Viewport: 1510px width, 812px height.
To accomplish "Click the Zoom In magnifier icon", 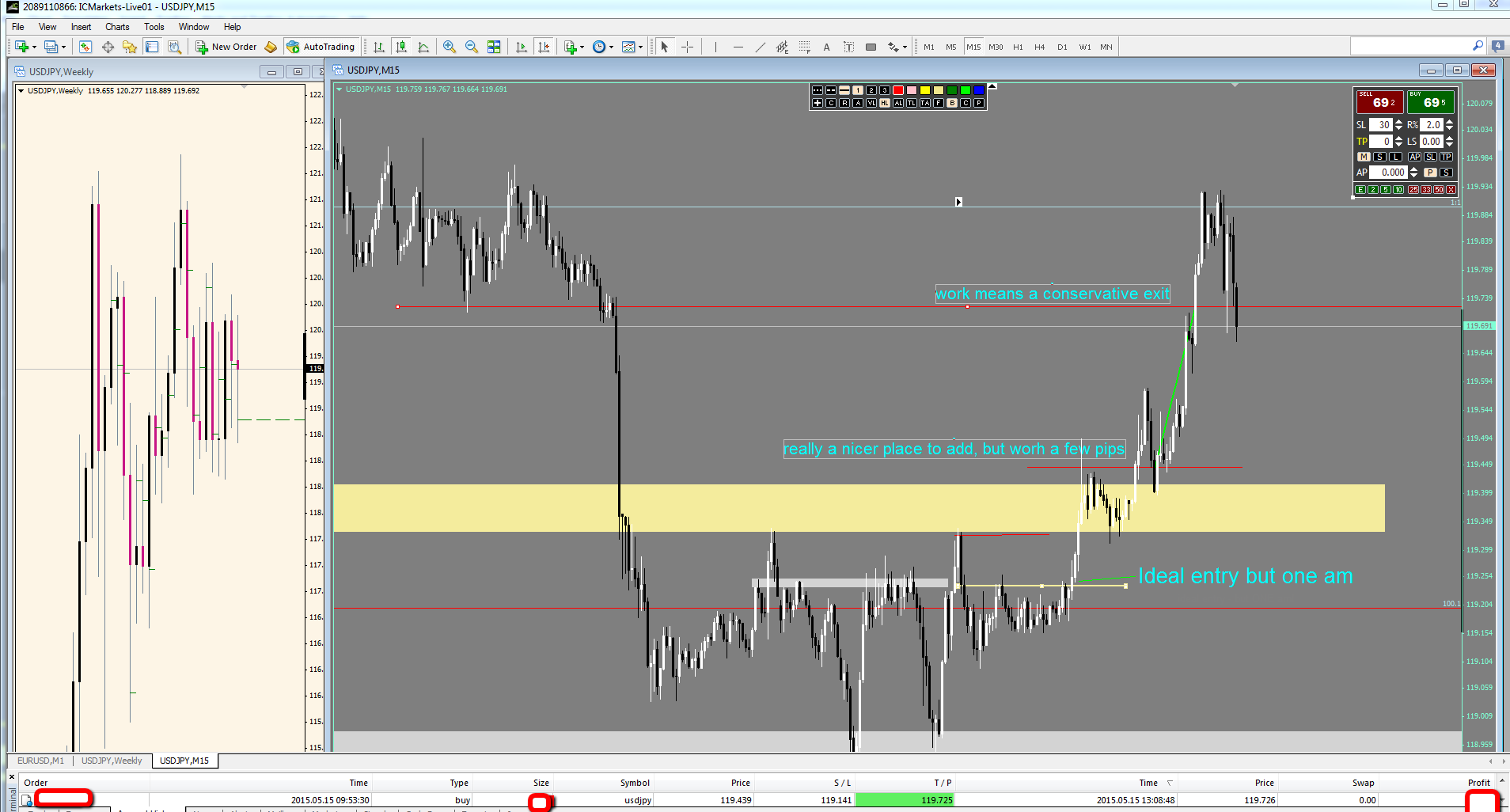I will (450, 47).
